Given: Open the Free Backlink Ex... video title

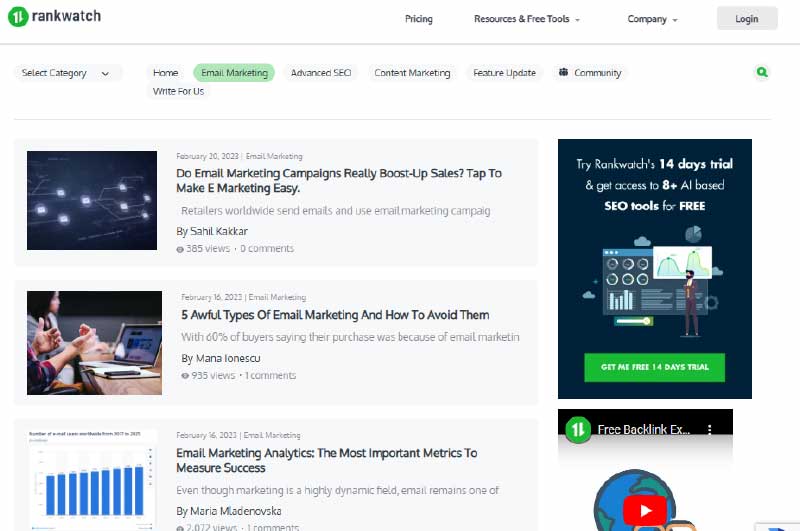Looking at the screenshot, I should (x=644, y=429).
